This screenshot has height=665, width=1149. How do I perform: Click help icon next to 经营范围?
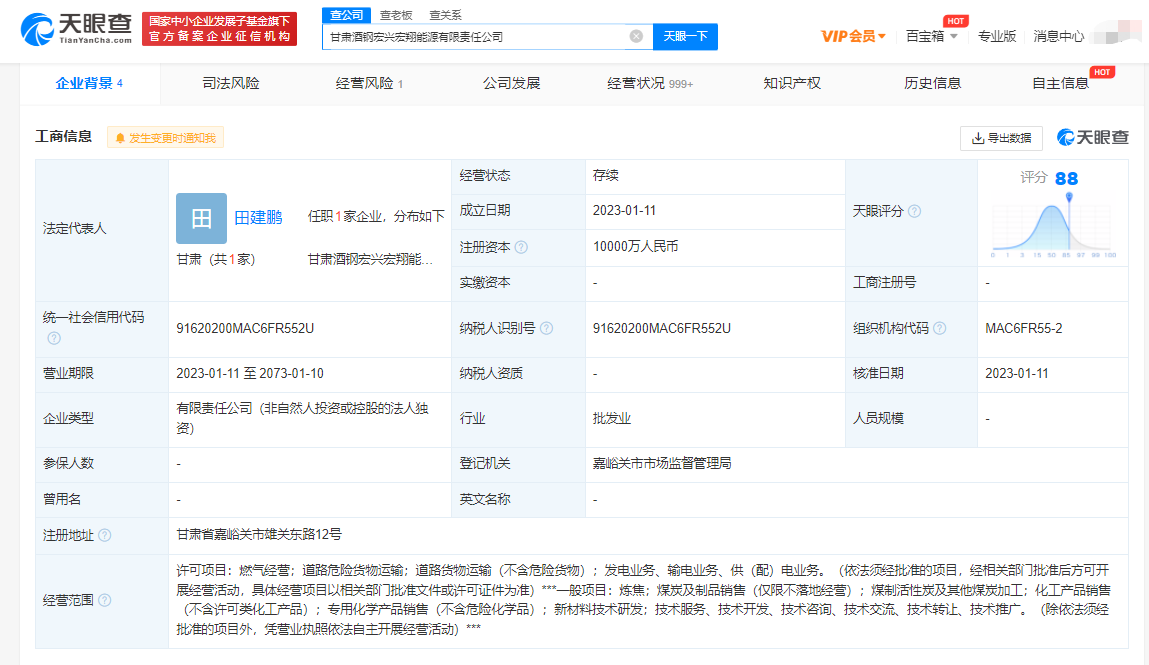tap(105, 601)
